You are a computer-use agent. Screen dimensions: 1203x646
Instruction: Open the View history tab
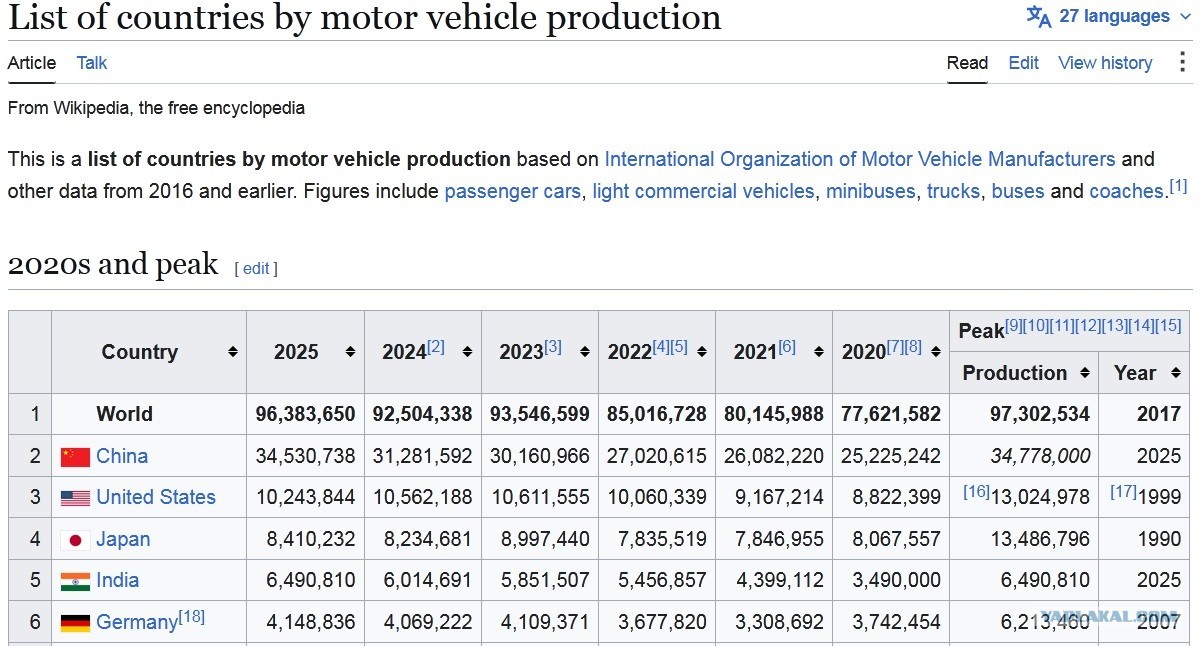coord(1105,63)
